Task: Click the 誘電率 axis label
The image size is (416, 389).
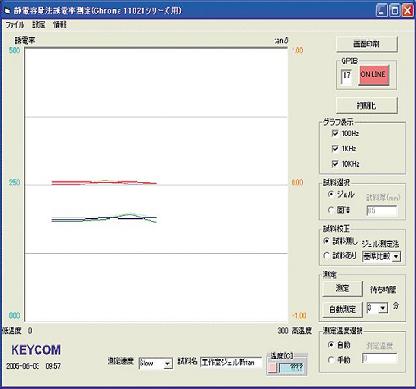Action: point(25,41)
